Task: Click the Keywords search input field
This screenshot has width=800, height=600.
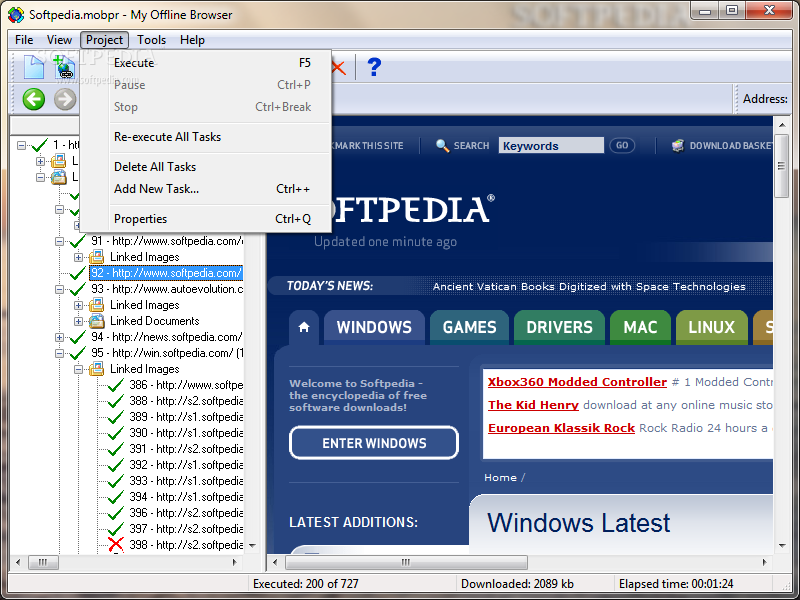Action: (x=551, y=145)
